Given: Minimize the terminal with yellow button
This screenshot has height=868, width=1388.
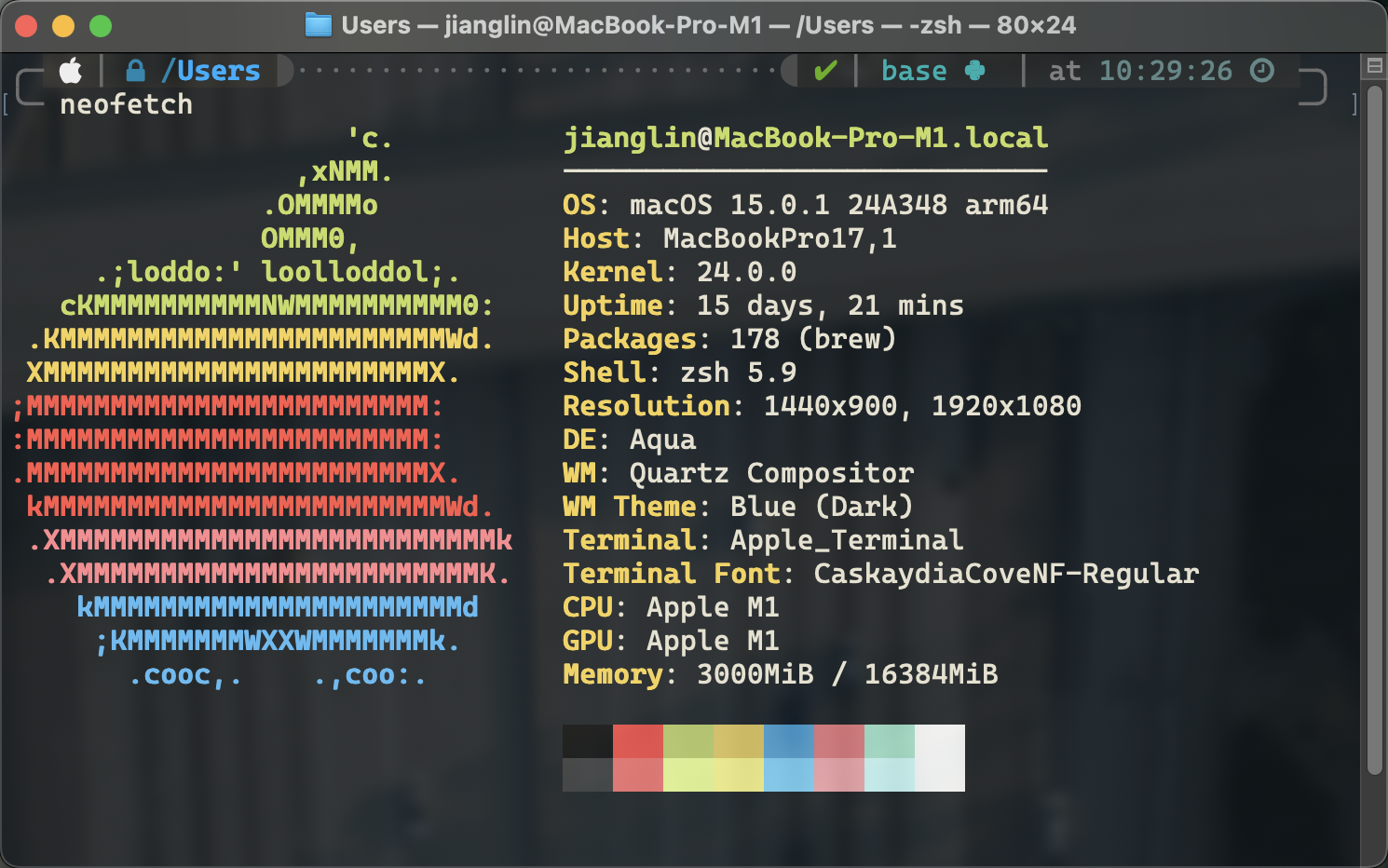Looking at the screenshot, I should 63,26.
